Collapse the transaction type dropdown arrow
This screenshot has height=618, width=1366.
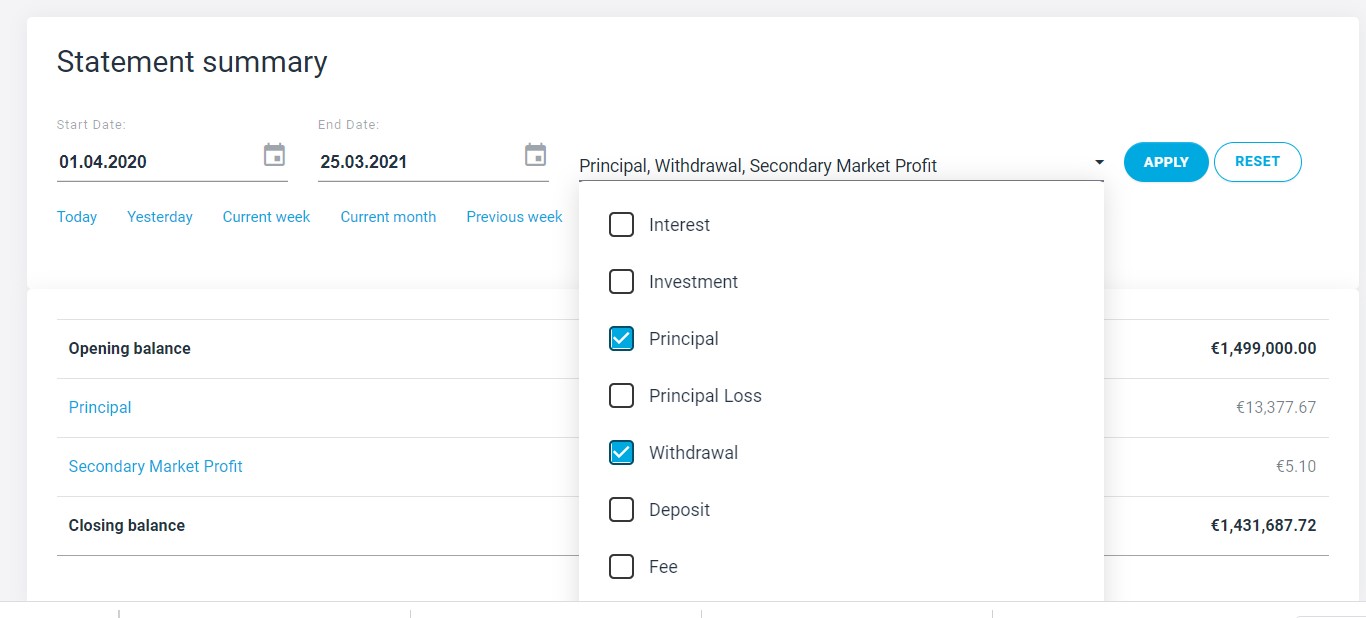1099,163
